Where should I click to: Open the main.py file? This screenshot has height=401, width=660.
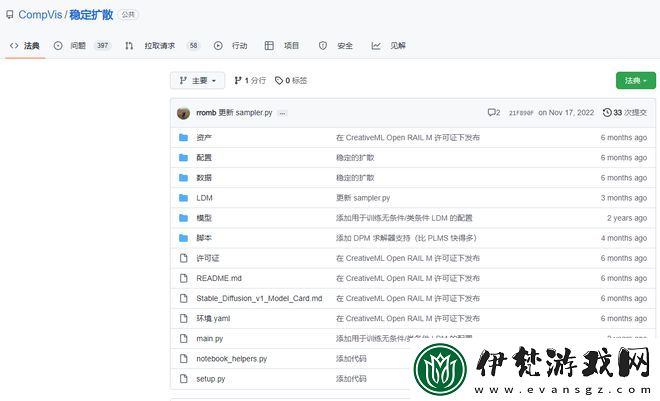(210, 339)
